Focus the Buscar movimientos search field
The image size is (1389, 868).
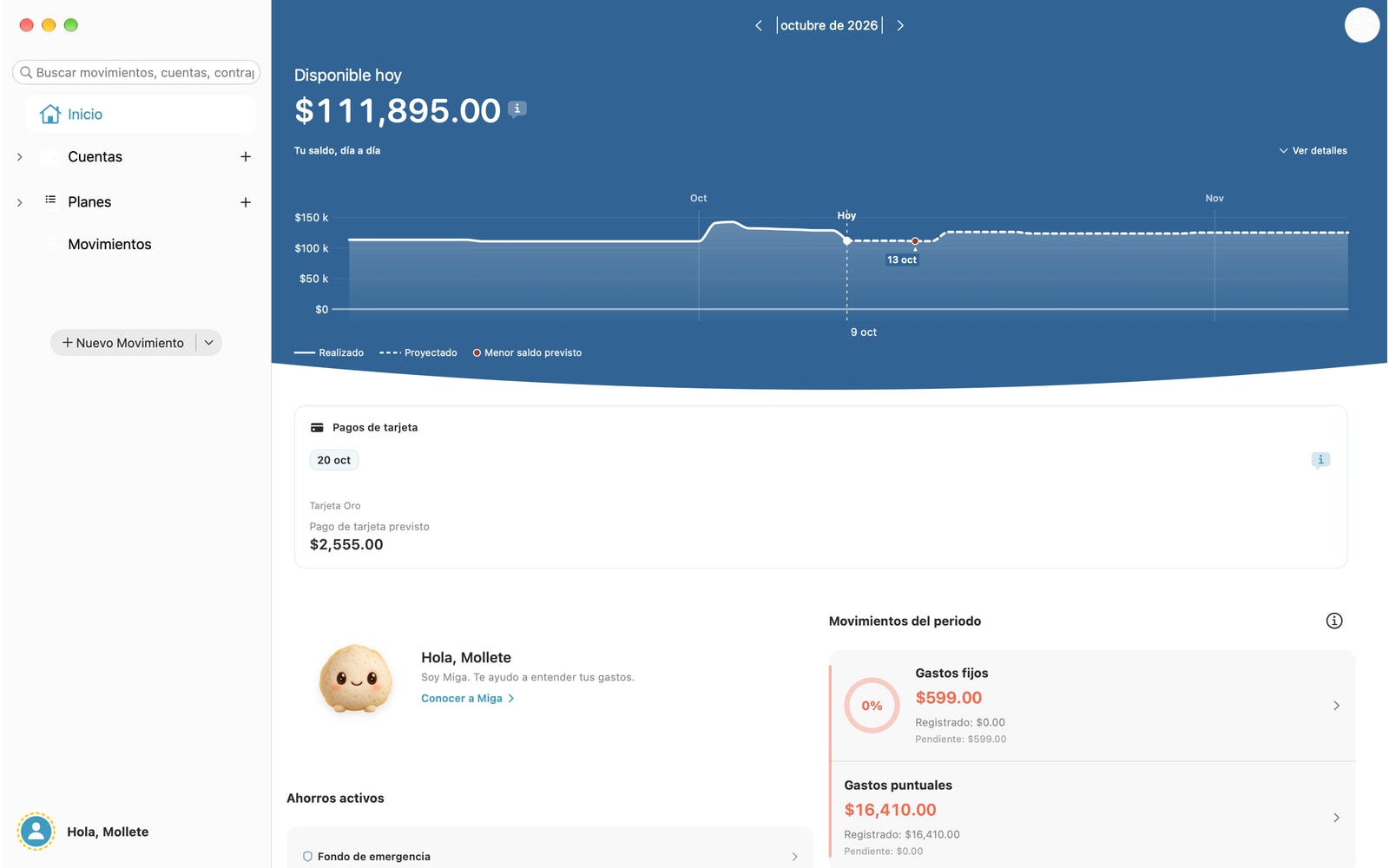(136, 72)
